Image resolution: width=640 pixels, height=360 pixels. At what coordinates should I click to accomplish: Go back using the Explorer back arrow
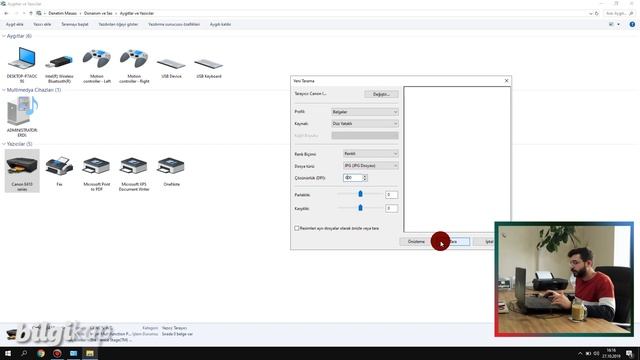(6, 13)
